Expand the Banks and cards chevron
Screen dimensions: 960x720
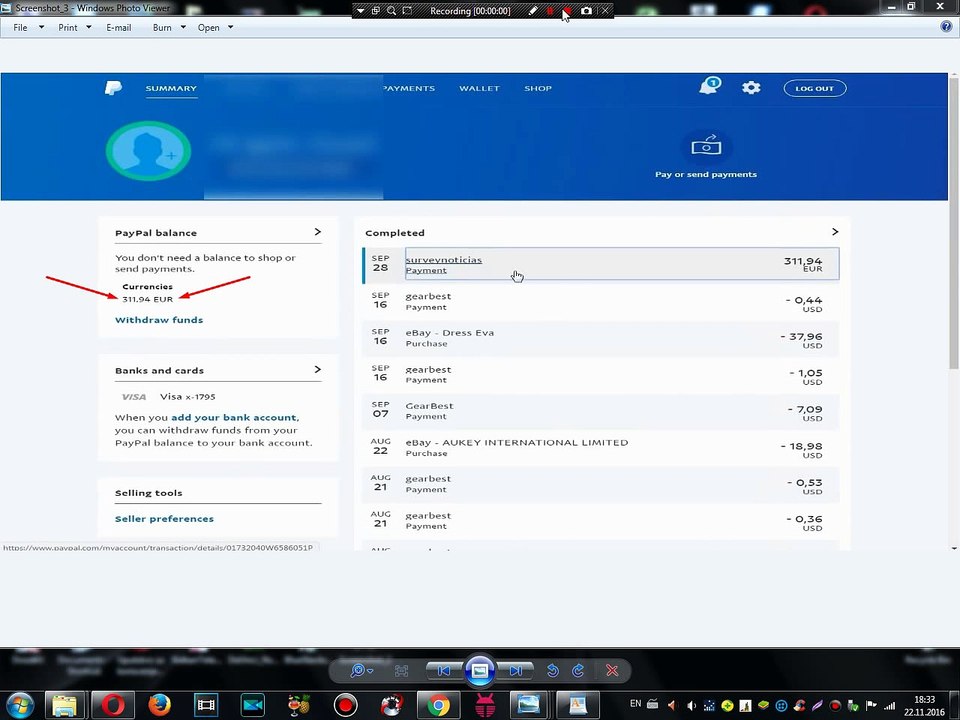point(317,370)
